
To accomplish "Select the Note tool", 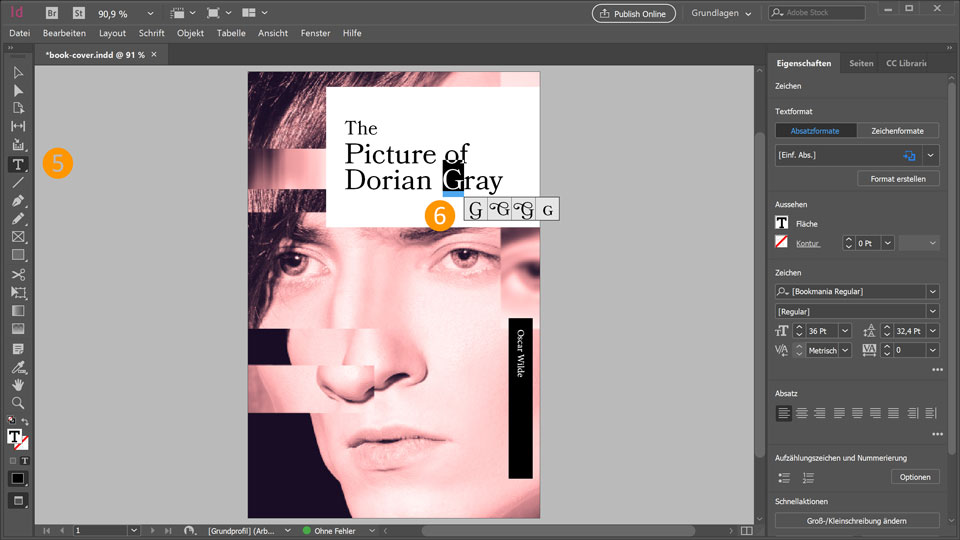I will tap(18, 349).
